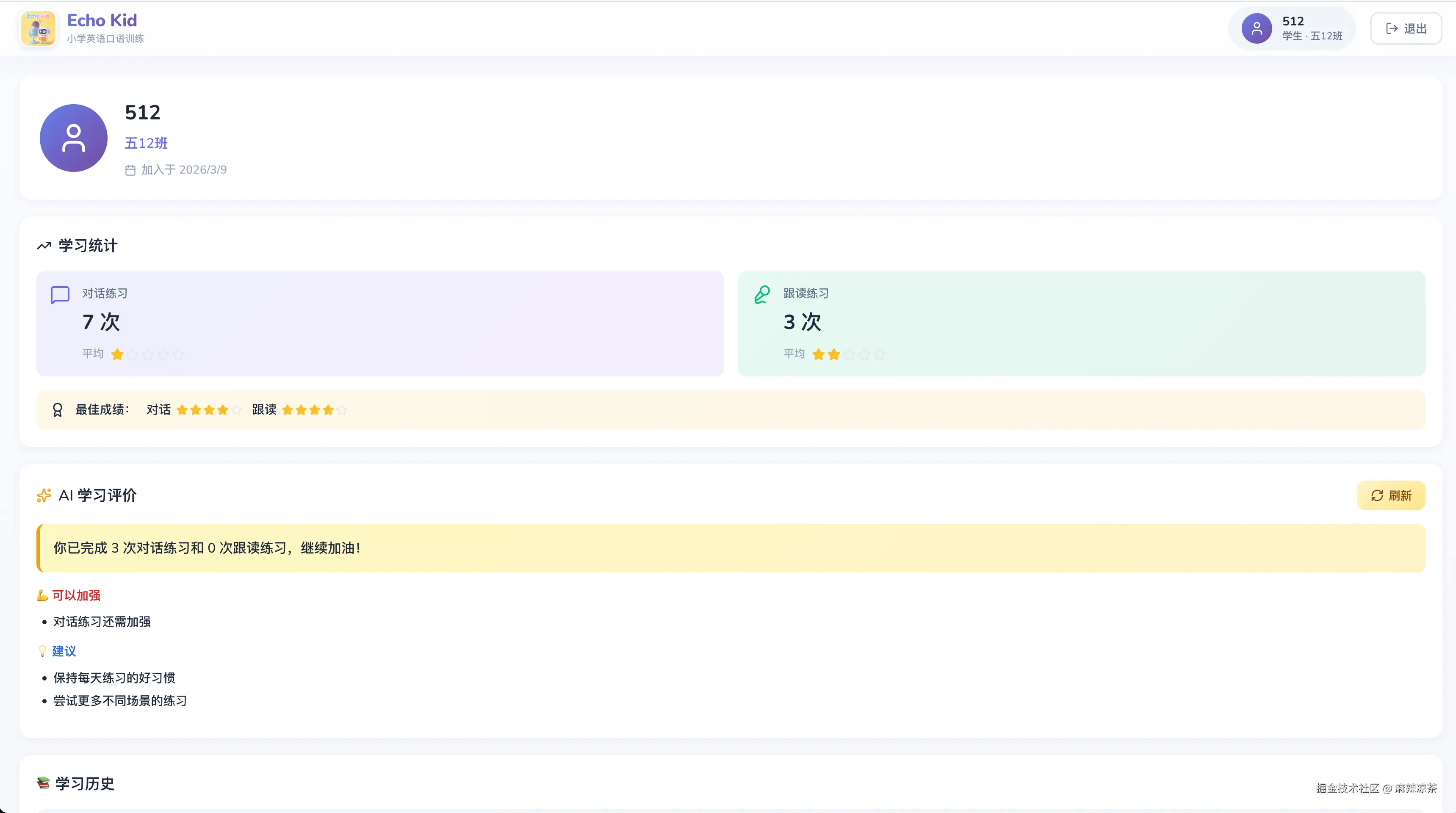Click the chat bubble icon in 对话练习 card

point(60,294)
